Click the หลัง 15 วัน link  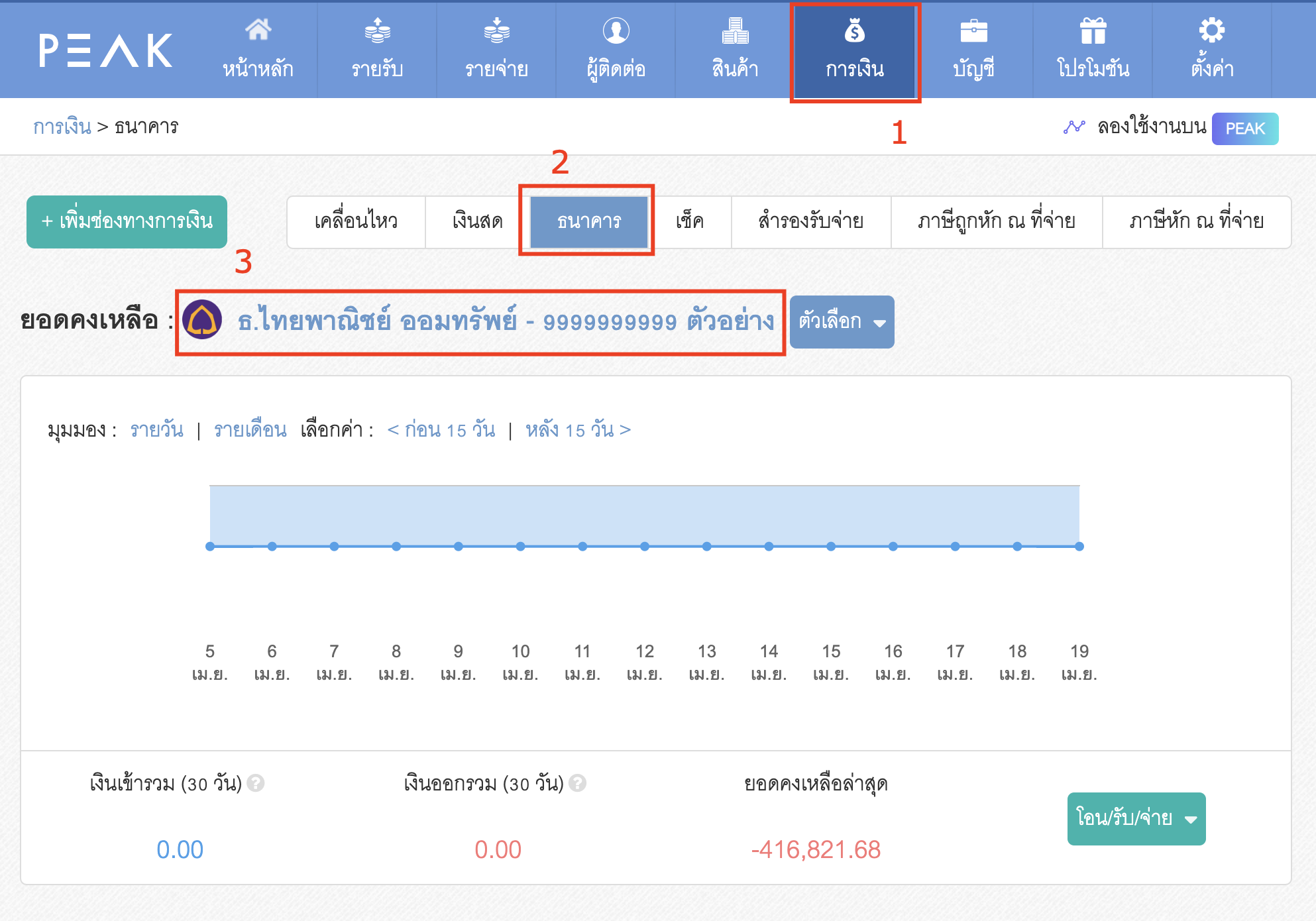(578, 430)
